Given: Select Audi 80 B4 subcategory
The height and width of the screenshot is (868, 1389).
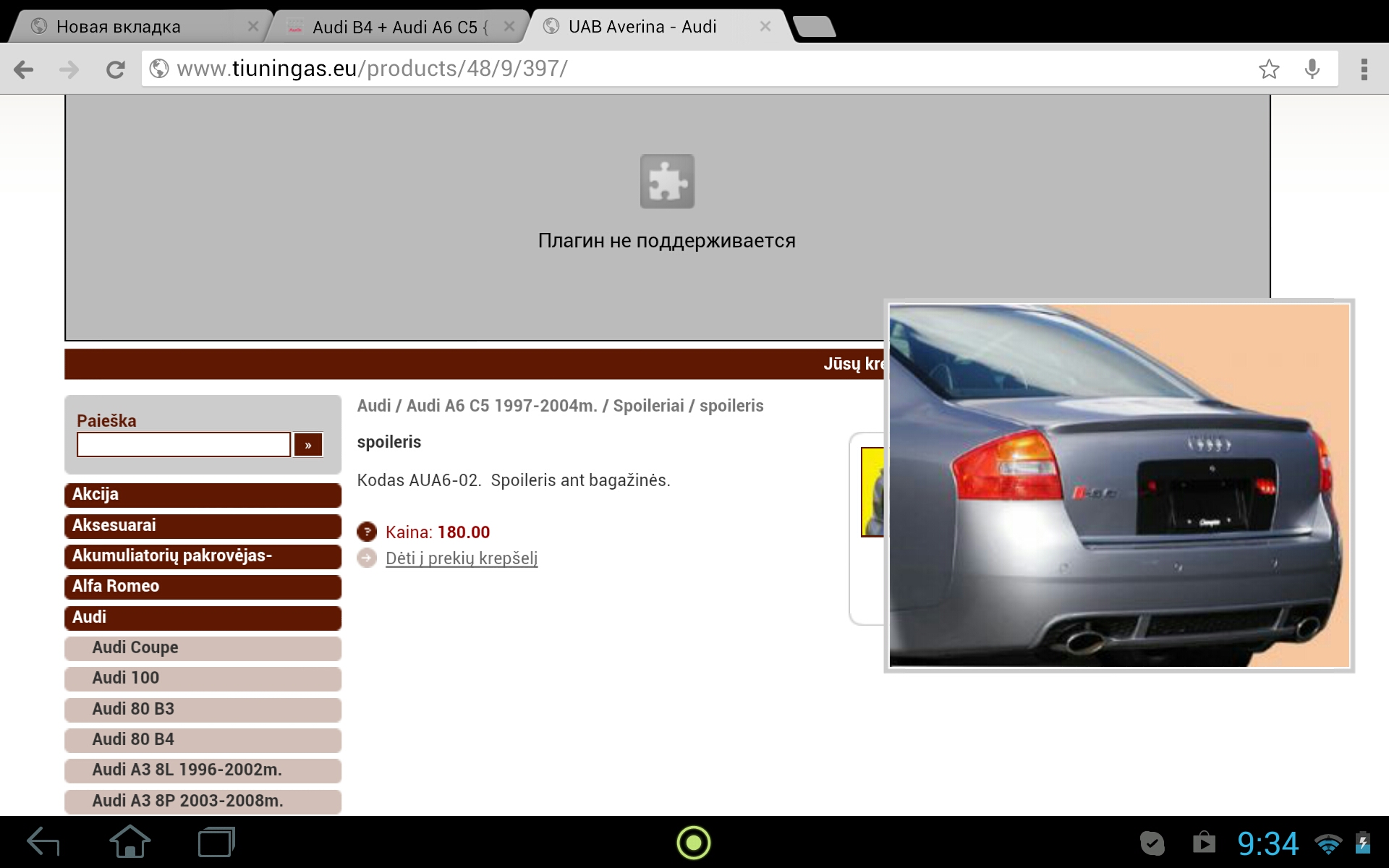Looking at the screenshot, I should point(203,741).
